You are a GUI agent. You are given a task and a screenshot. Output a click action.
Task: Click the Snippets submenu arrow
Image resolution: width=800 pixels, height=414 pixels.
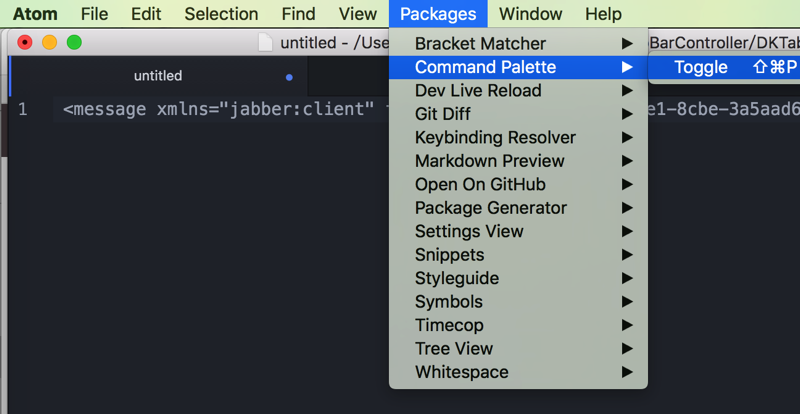pos(627,255)
